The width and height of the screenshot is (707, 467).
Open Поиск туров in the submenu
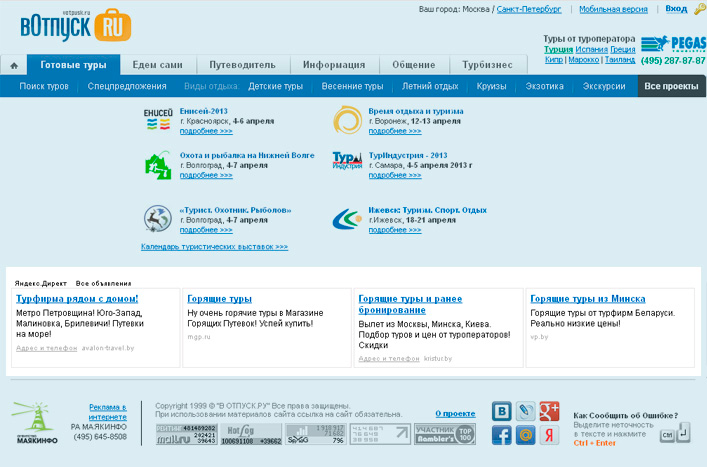coord(44,86)
